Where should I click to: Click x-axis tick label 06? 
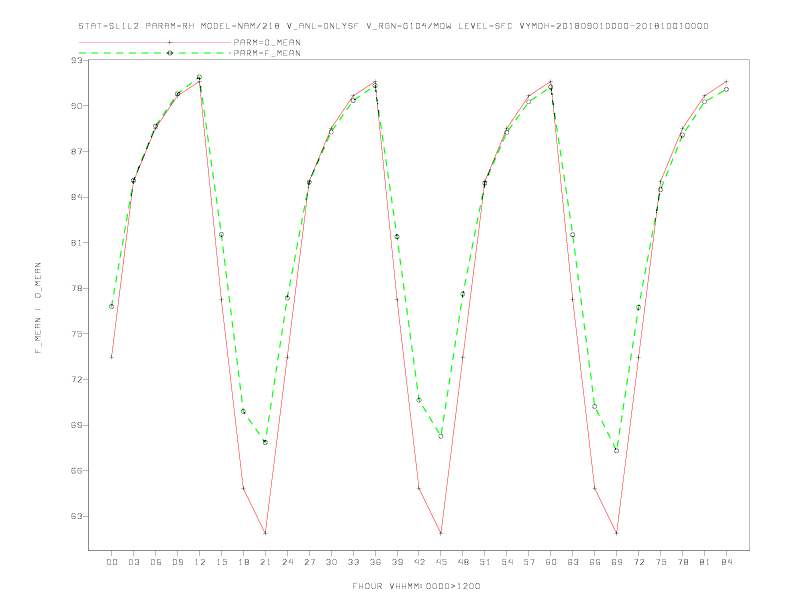[156, 562]
